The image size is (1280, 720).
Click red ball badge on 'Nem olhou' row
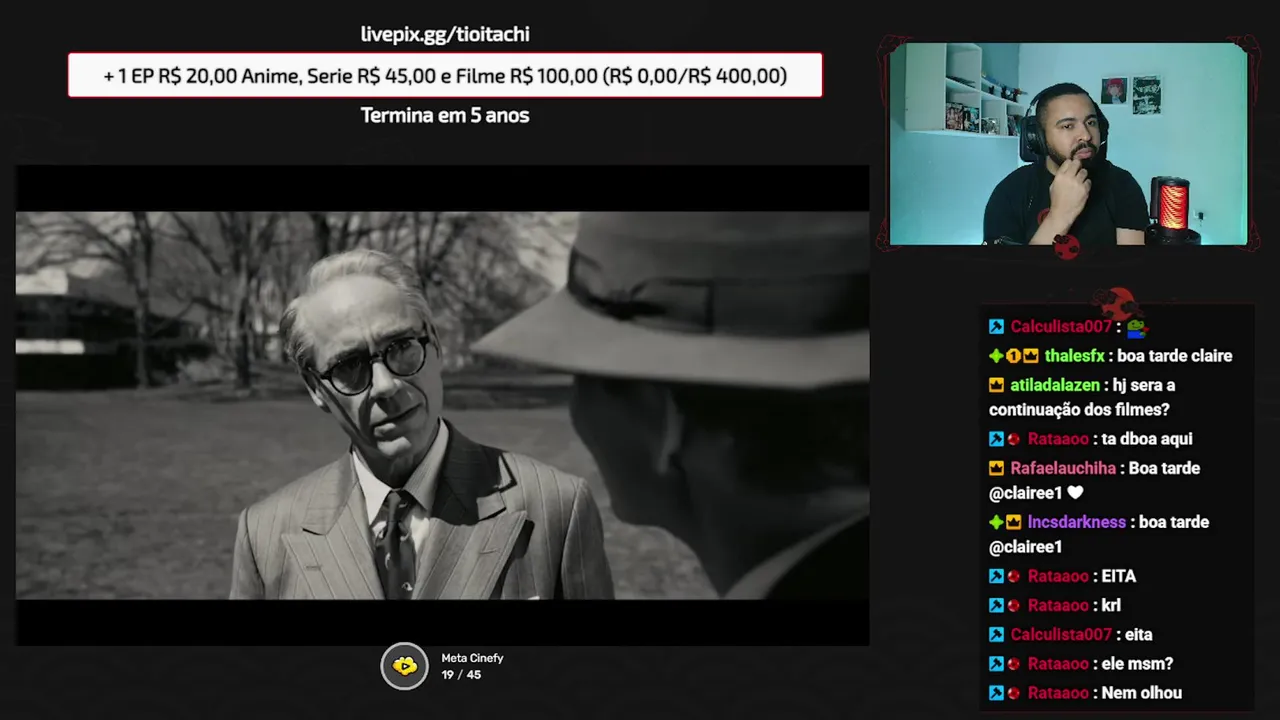tap(1013, 693)
